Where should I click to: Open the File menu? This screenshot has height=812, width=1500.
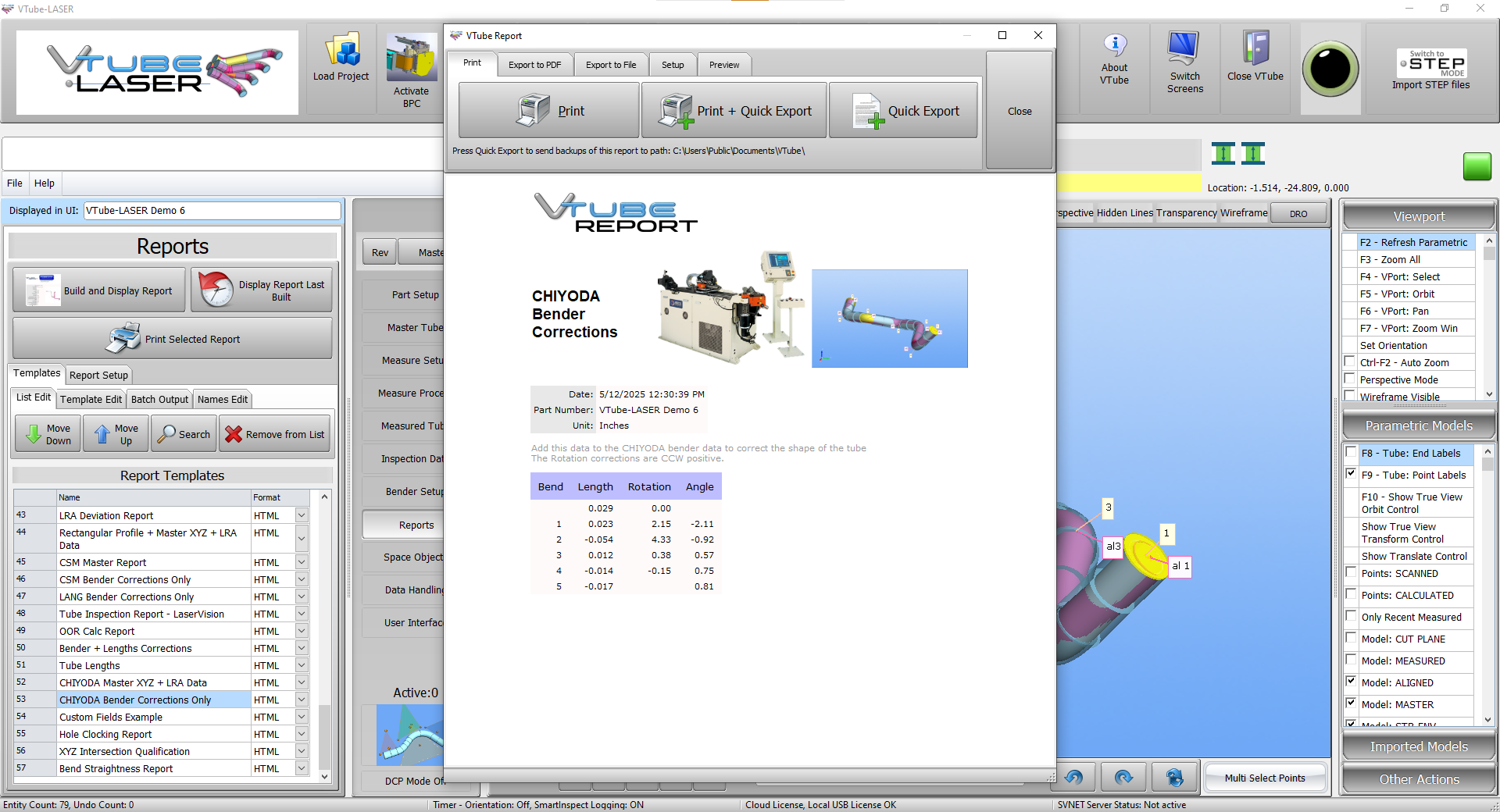click(15, 183)
